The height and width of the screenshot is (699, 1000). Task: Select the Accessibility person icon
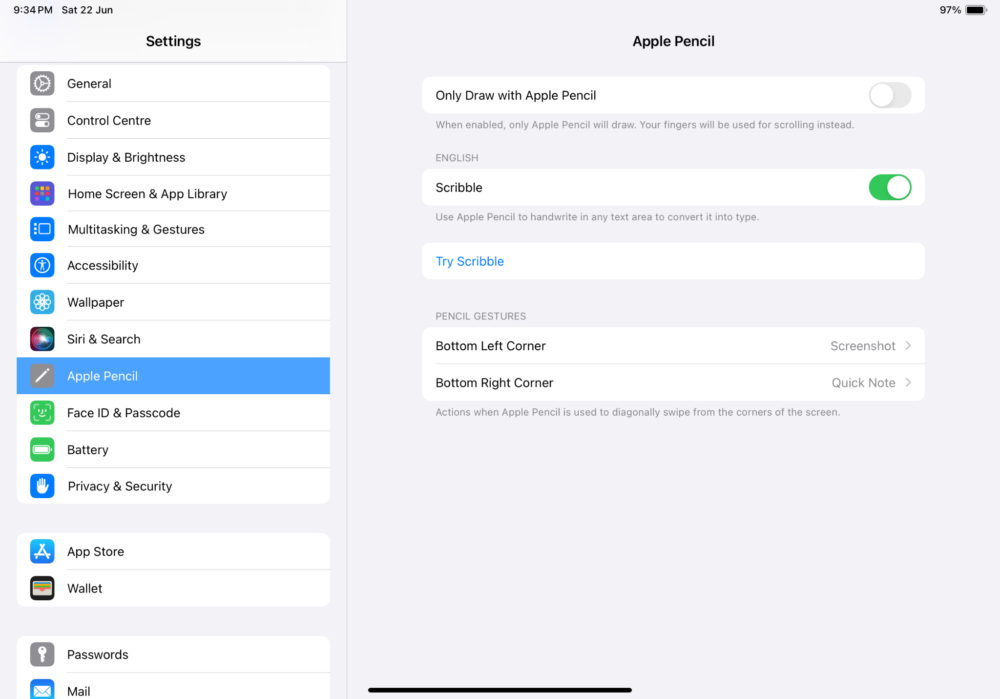click(x=42, y=265)
